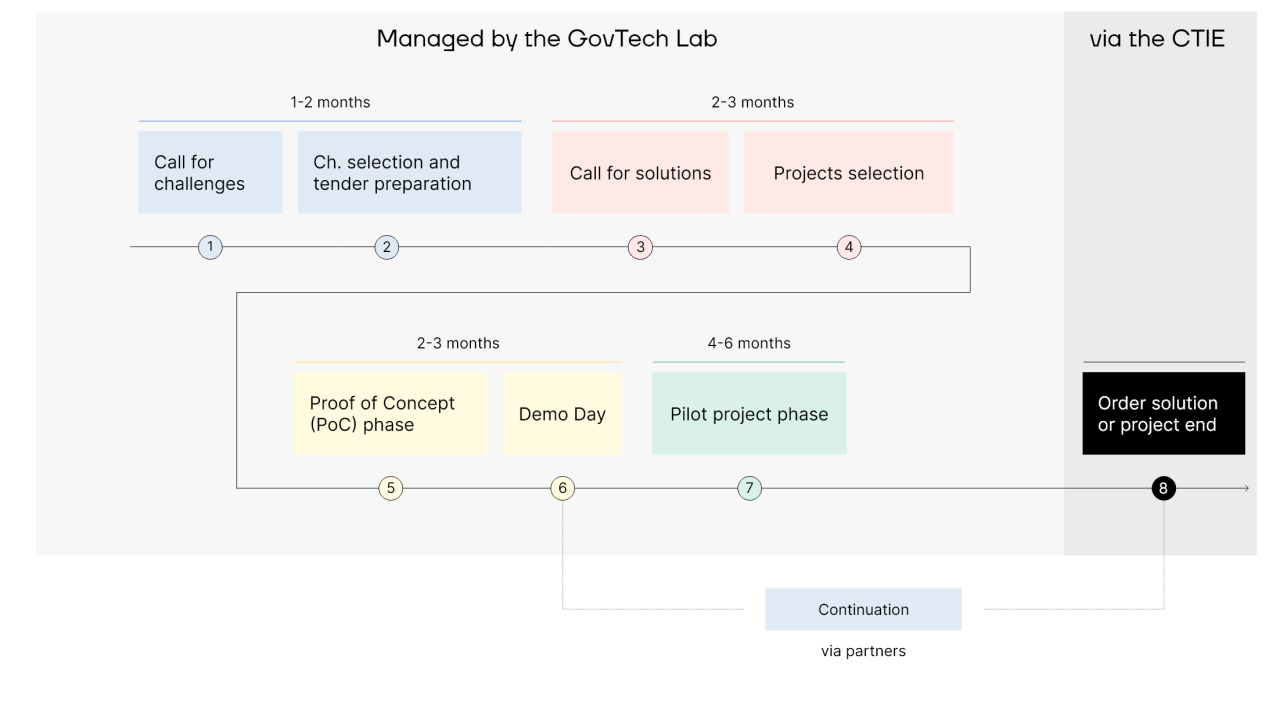Click the via the CTIE heading
Viewport: 1280px width, 702px height.
1157,39
